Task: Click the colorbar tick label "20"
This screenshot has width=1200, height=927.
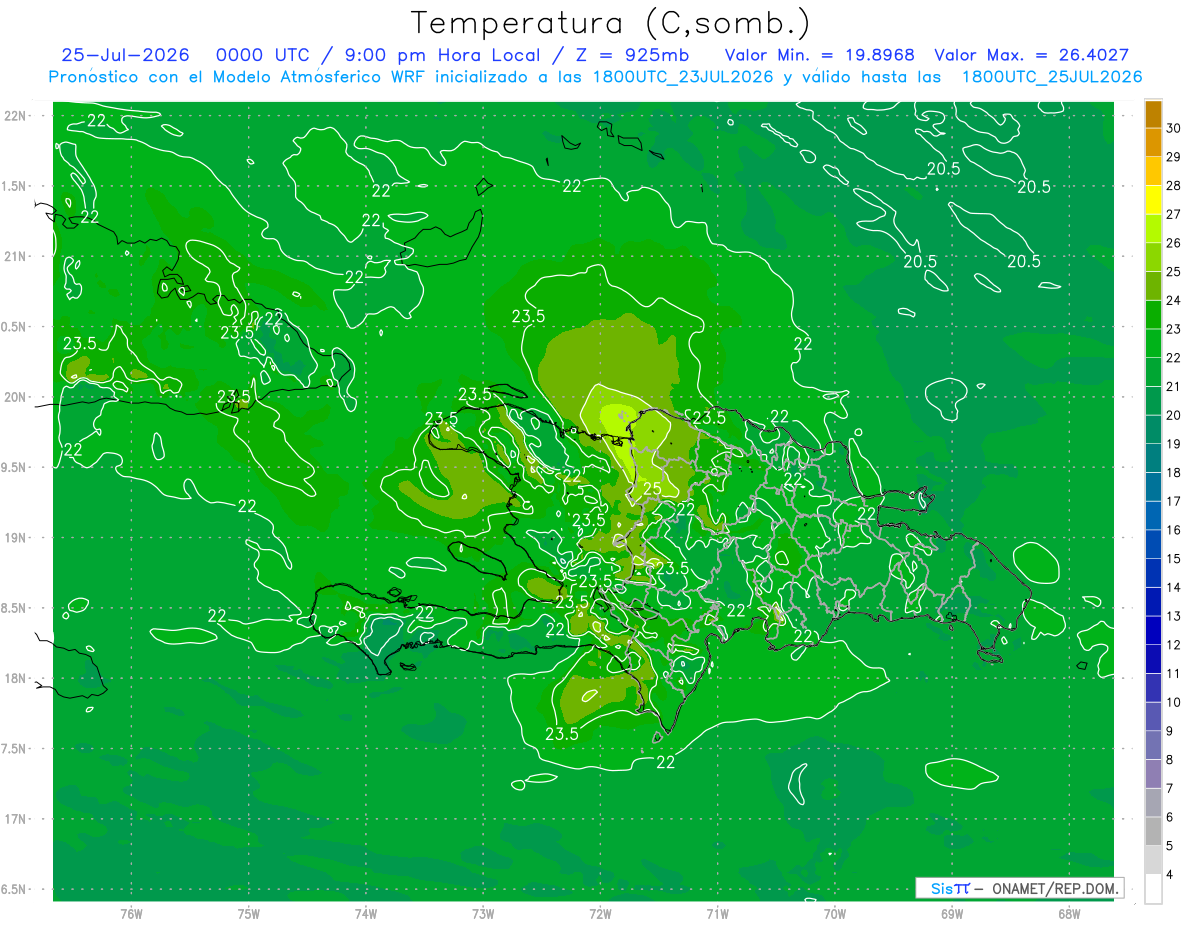Action: pos(1174,415)
